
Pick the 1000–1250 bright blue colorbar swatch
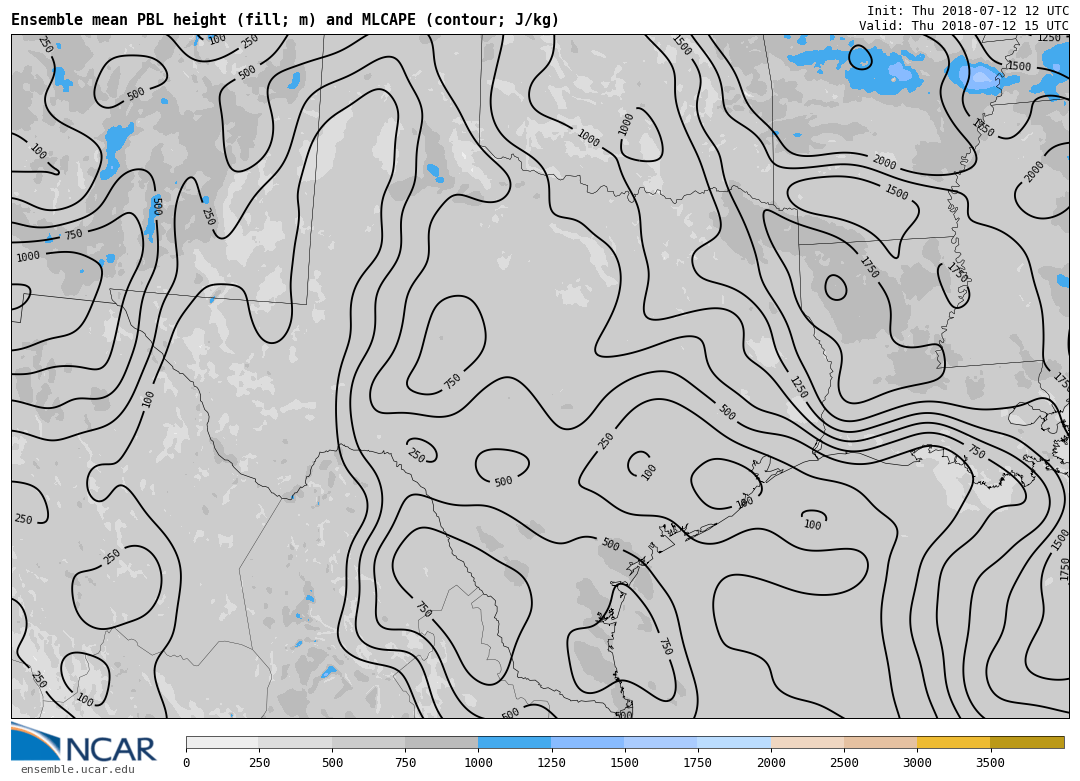515,742
